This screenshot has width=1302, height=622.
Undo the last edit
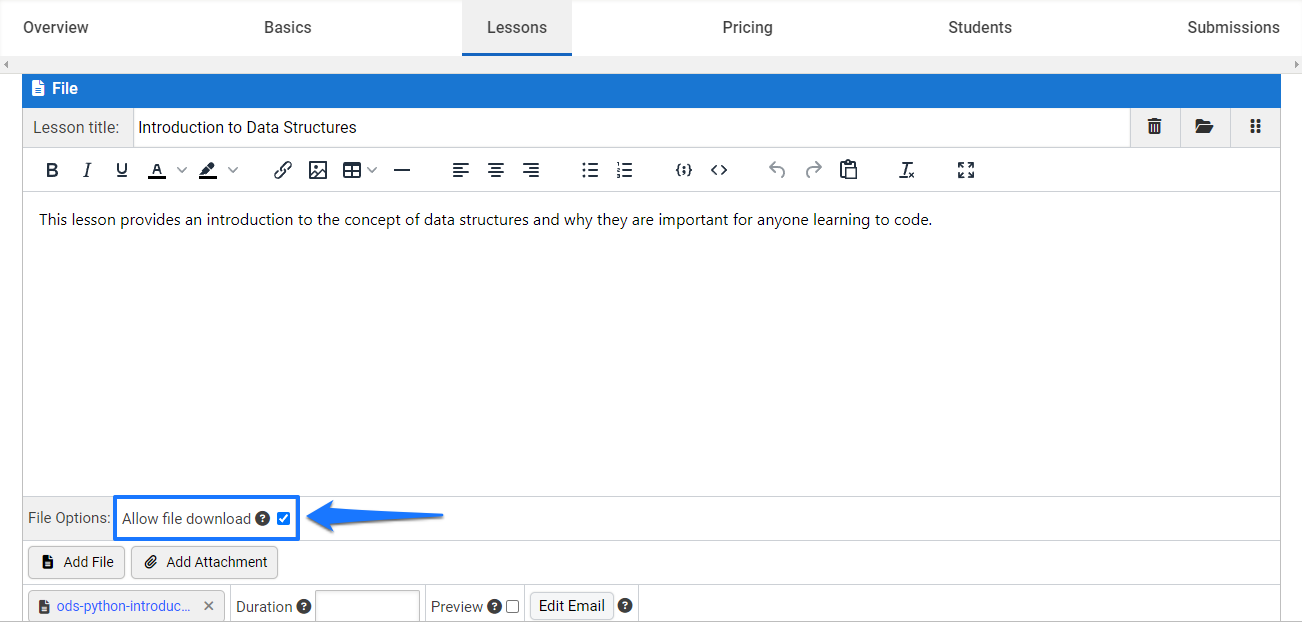point(777,170)
